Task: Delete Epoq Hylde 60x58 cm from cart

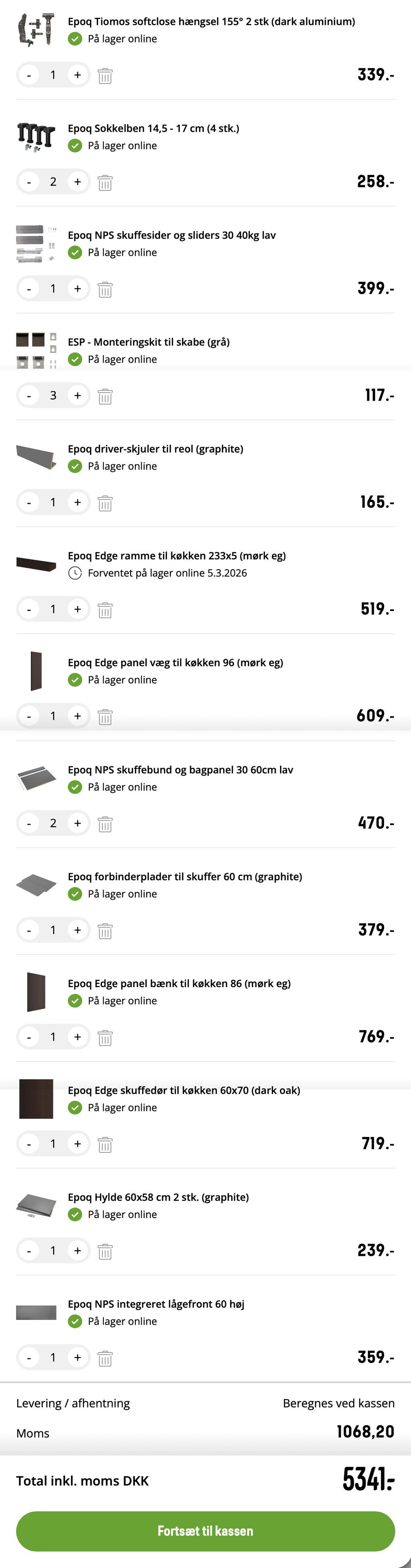Action: 105,1251
